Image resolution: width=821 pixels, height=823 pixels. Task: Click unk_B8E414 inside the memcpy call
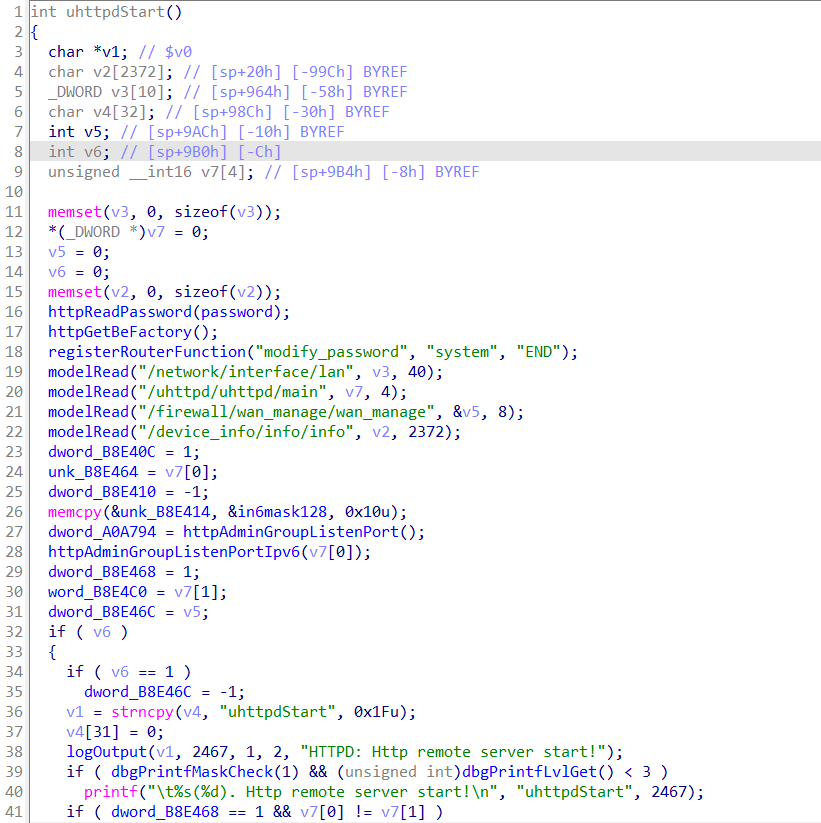pyautogui.click(x=165, y=512)
